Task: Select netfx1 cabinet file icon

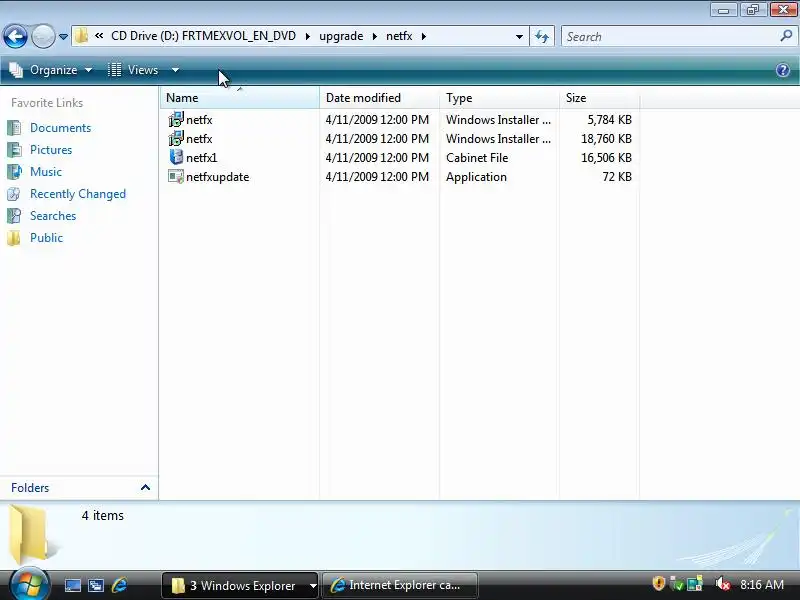Action: click(176, 157)
